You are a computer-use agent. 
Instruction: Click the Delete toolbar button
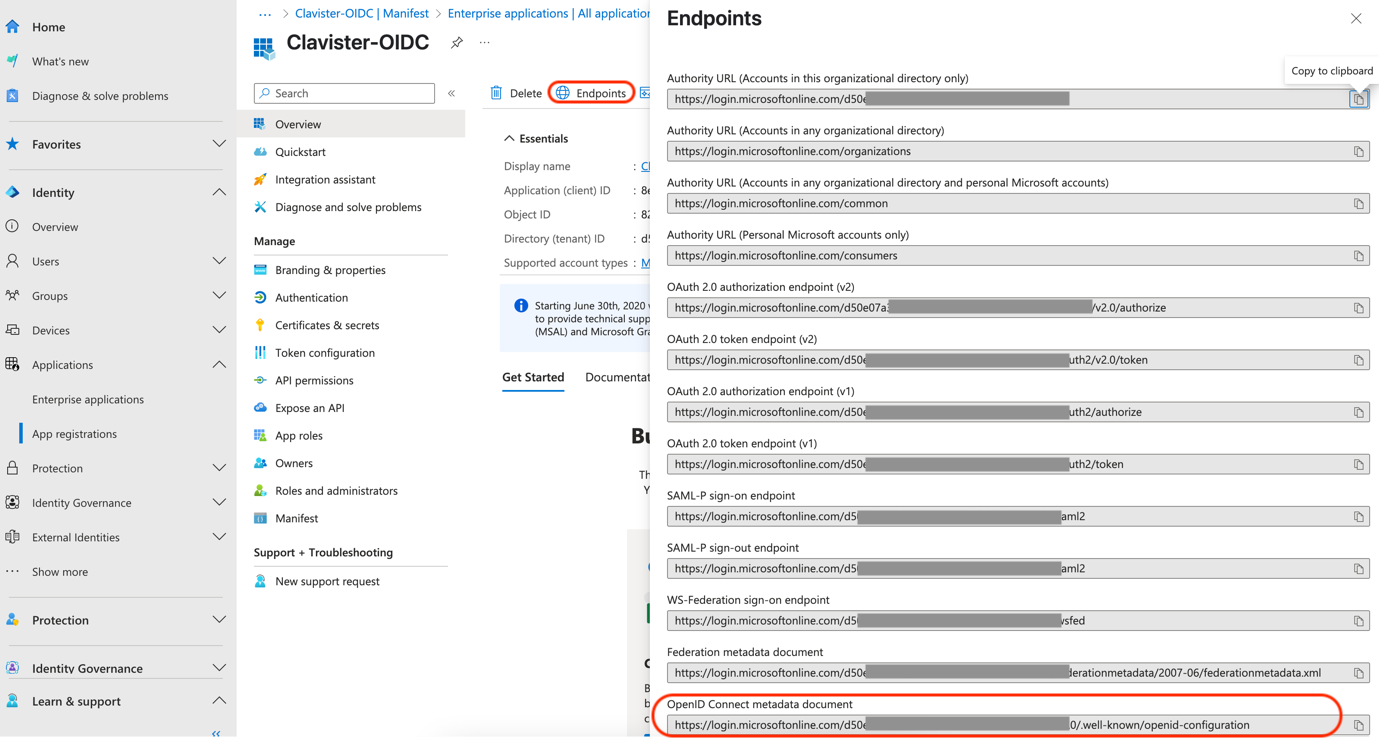tap(516, 93)
